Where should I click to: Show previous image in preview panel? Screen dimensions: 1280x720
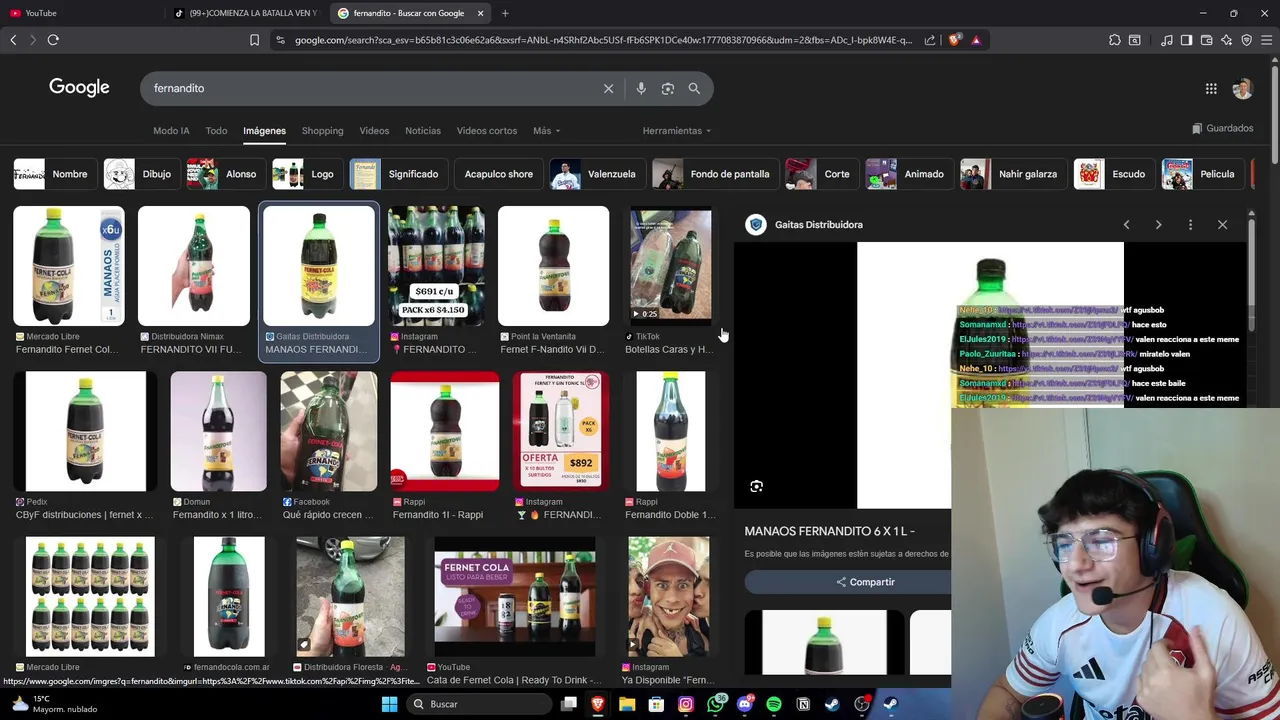(x=1126, y=225)
